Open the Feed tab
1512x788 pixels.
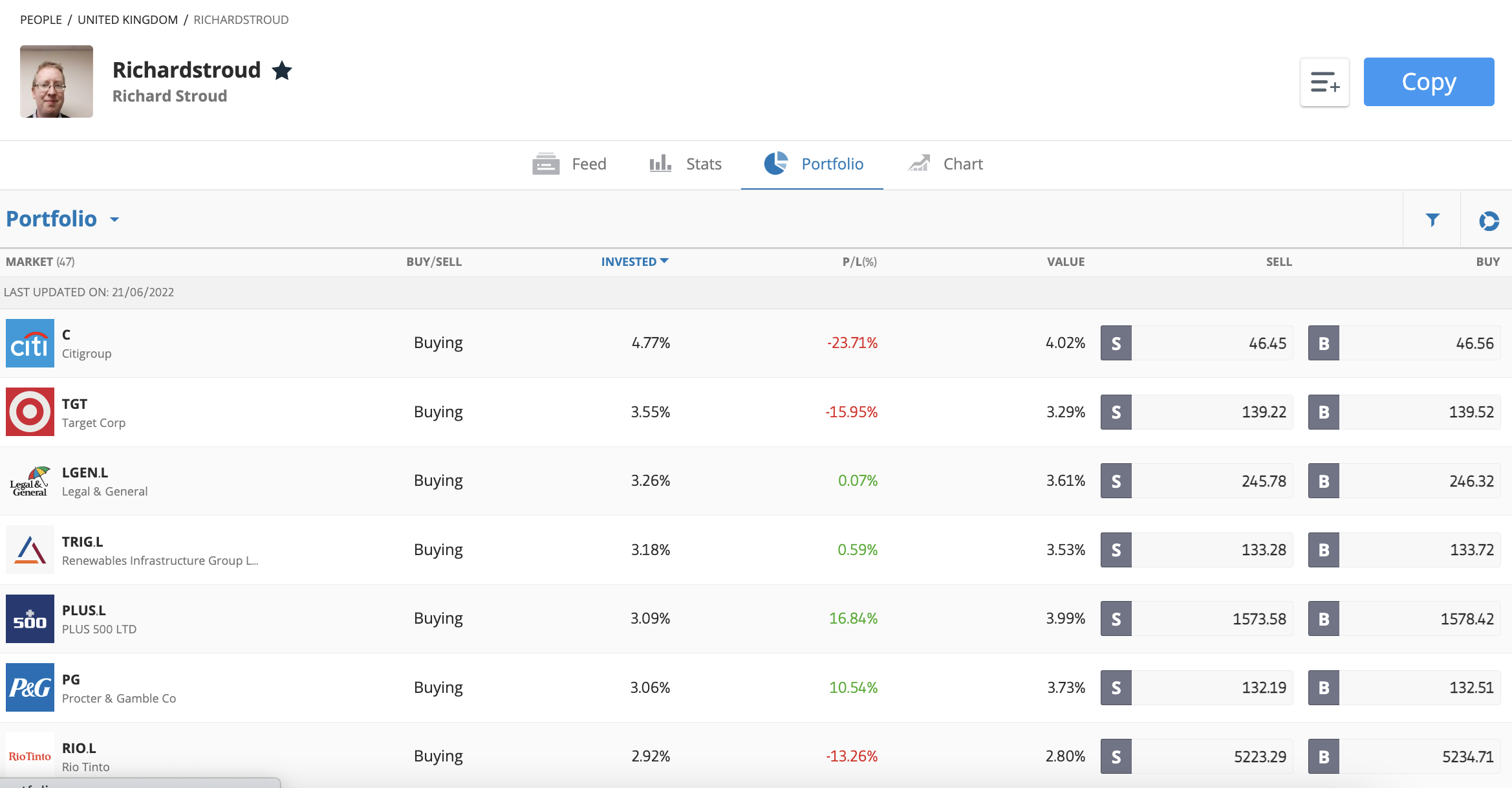click(x=569, y=164)
